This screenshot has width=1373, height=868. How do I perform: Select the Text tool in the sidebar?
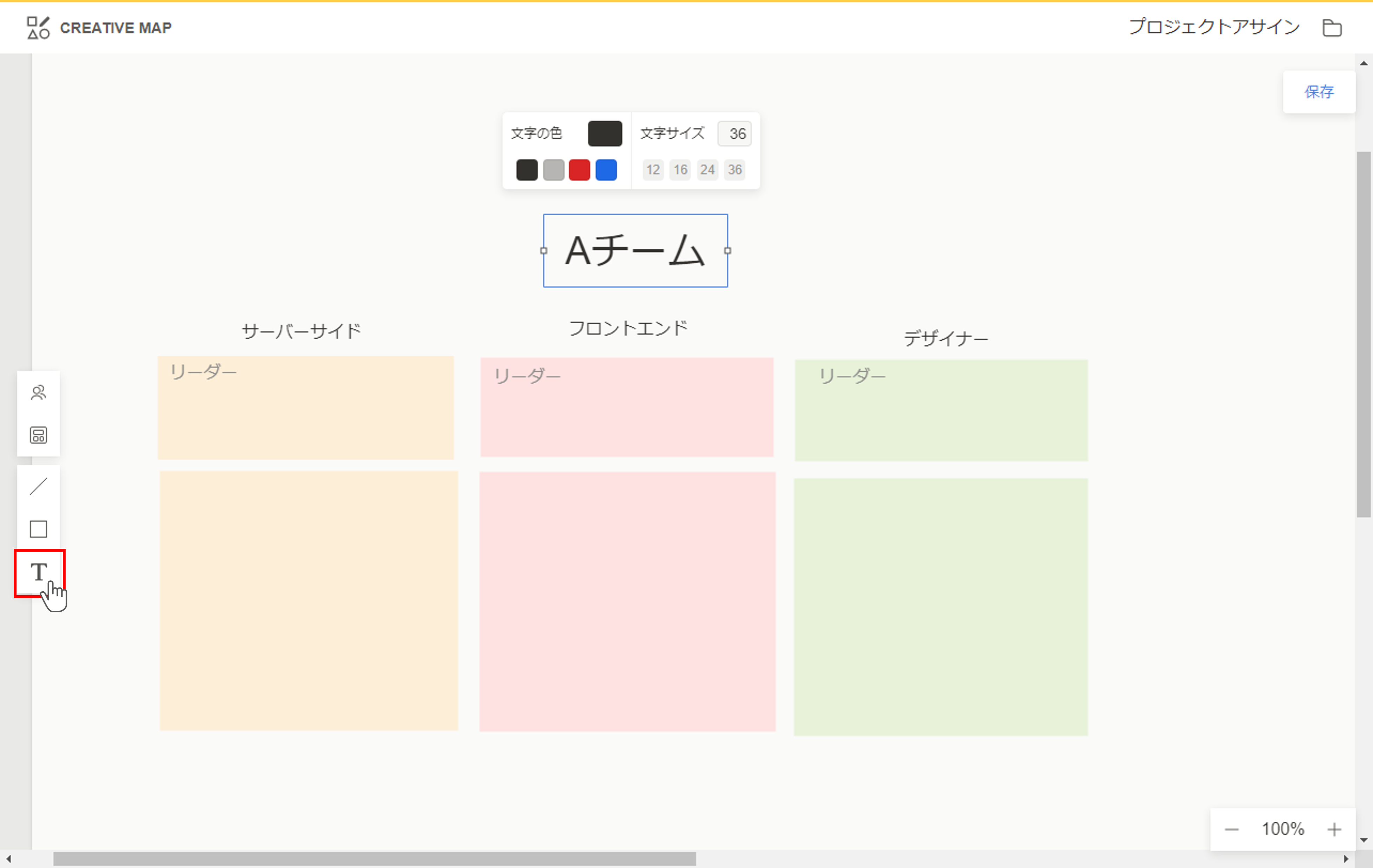tap(39, 572)
